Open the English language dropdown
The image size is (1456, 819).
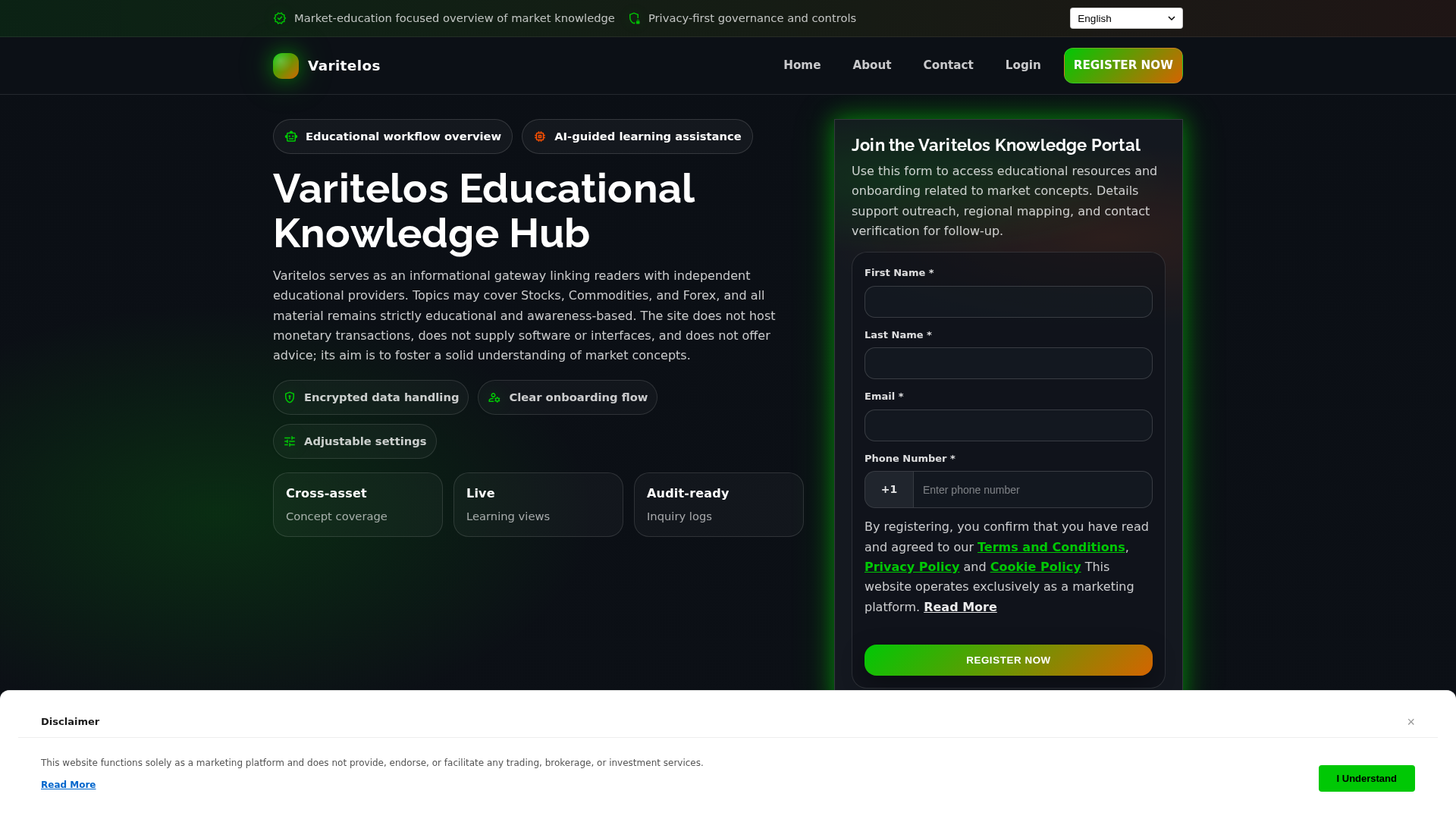1126,18
